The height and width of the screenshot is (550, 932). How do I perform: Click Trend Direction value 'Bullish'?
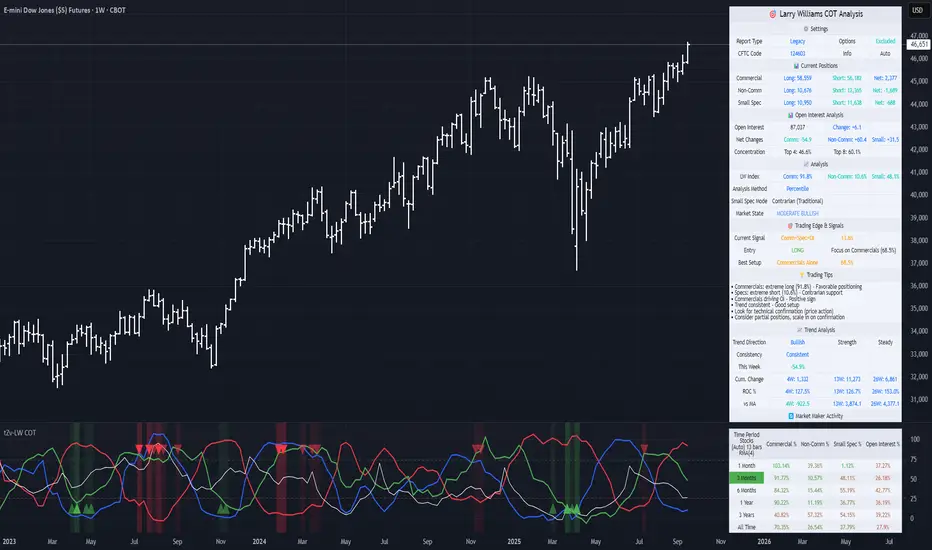pos(797,342)
